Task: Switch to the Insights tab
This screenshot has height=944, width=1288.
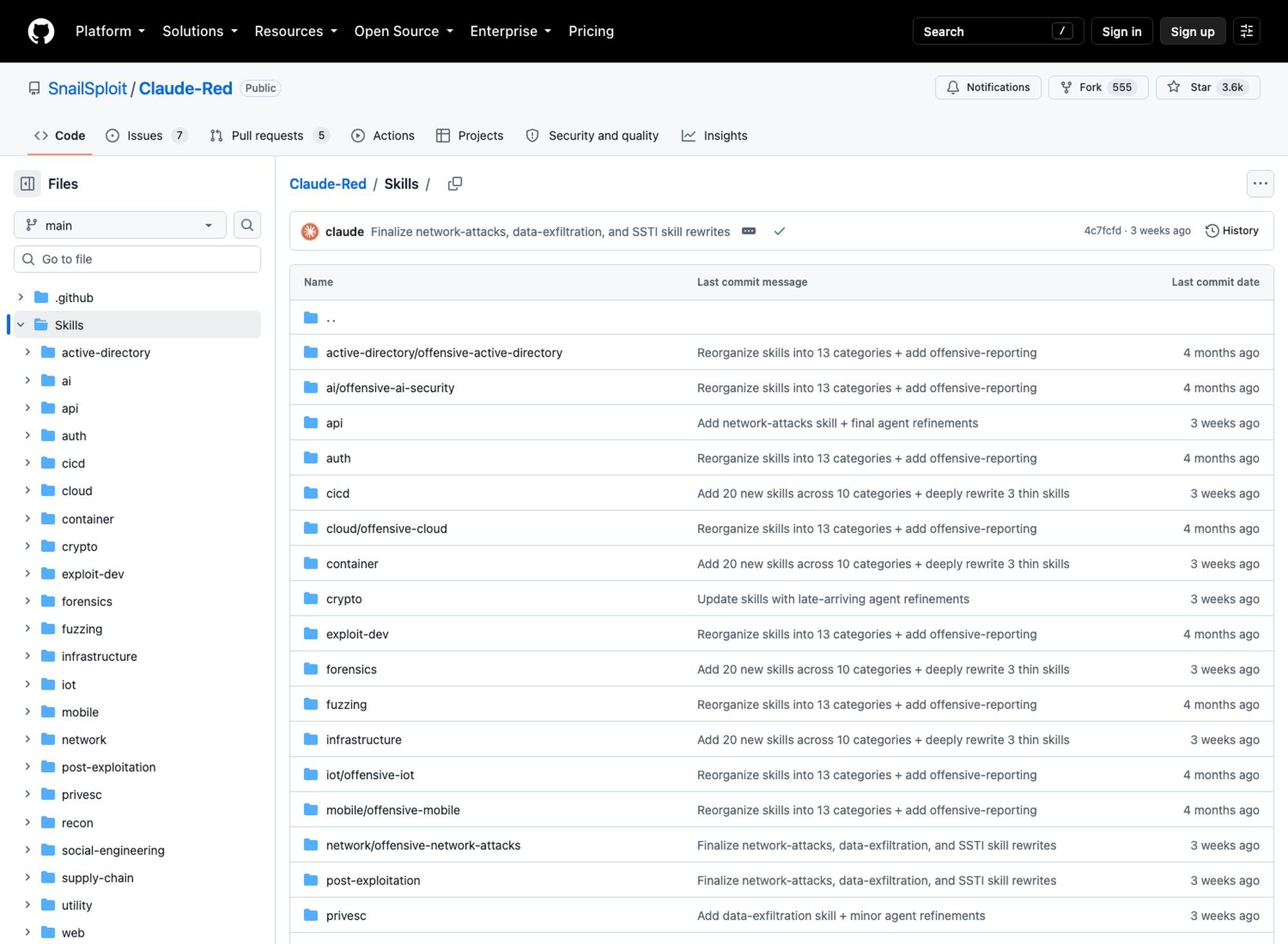Action: point(714,135)
